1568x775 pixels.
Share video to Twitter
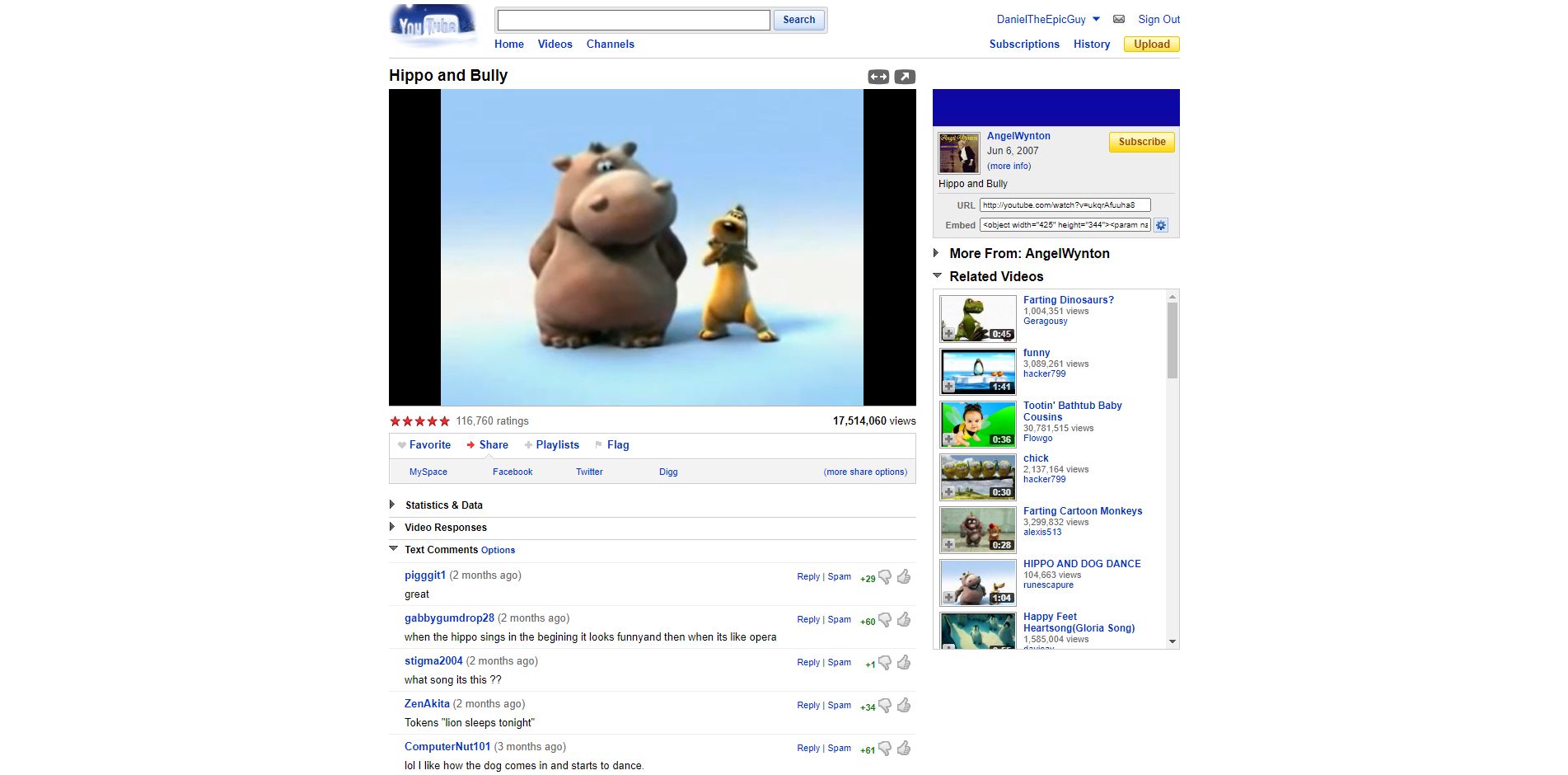click(589, 472)
